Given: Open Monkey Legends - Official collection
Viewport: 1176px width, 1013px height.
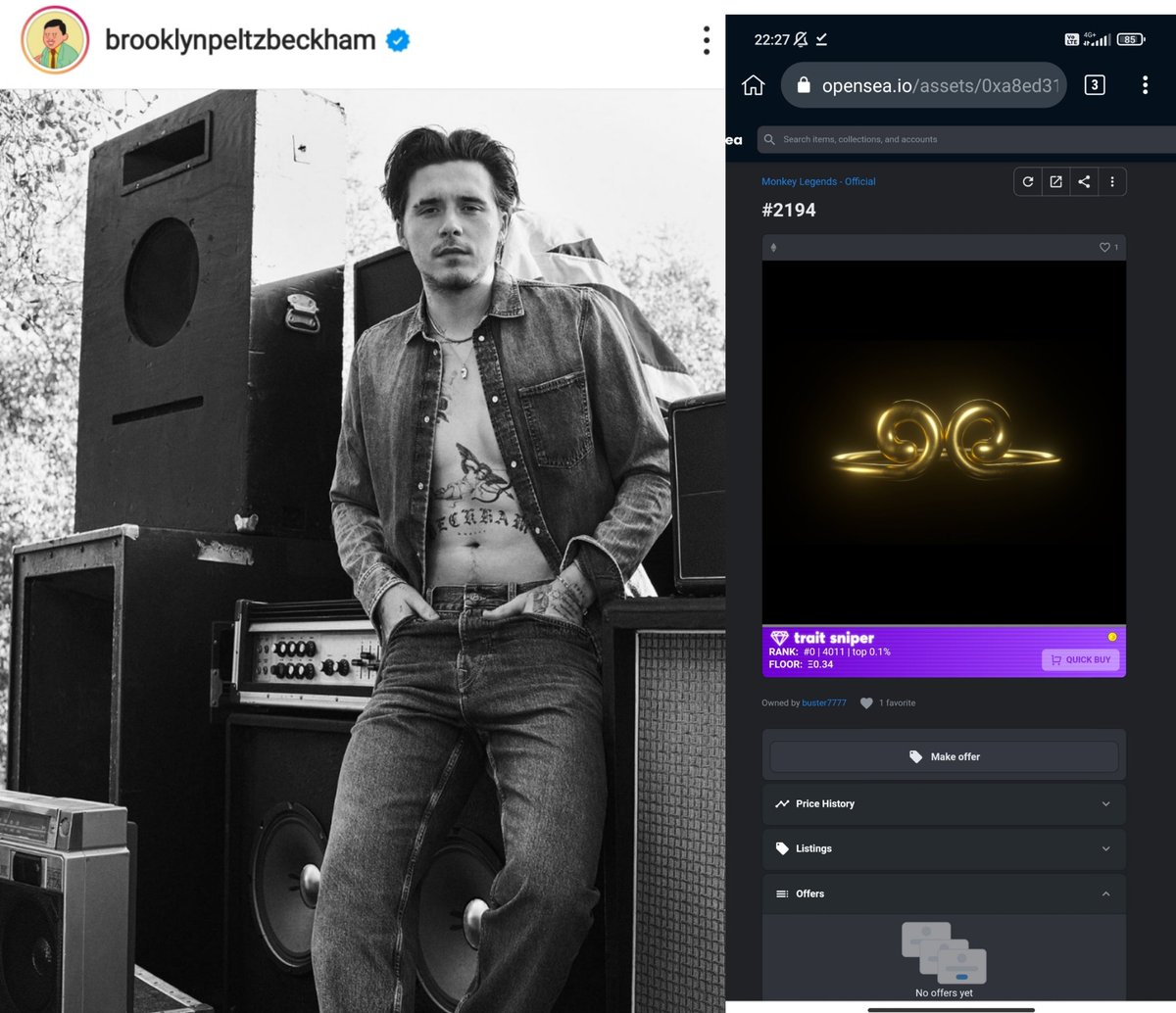Looking at the screenshot, I should 818,181.
